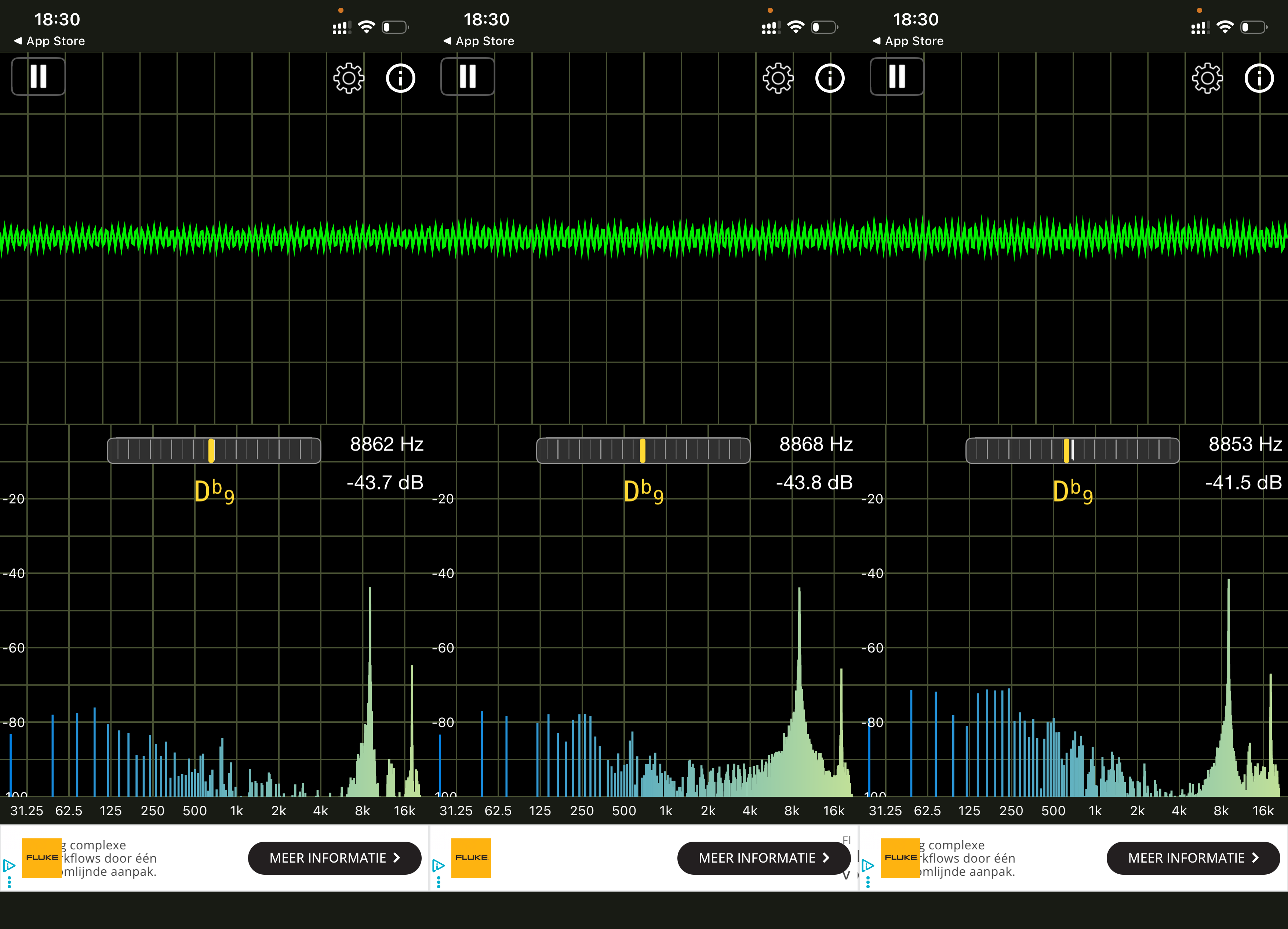Click the AdChoices icon in right ad
1288x929 pixels.
868,866
